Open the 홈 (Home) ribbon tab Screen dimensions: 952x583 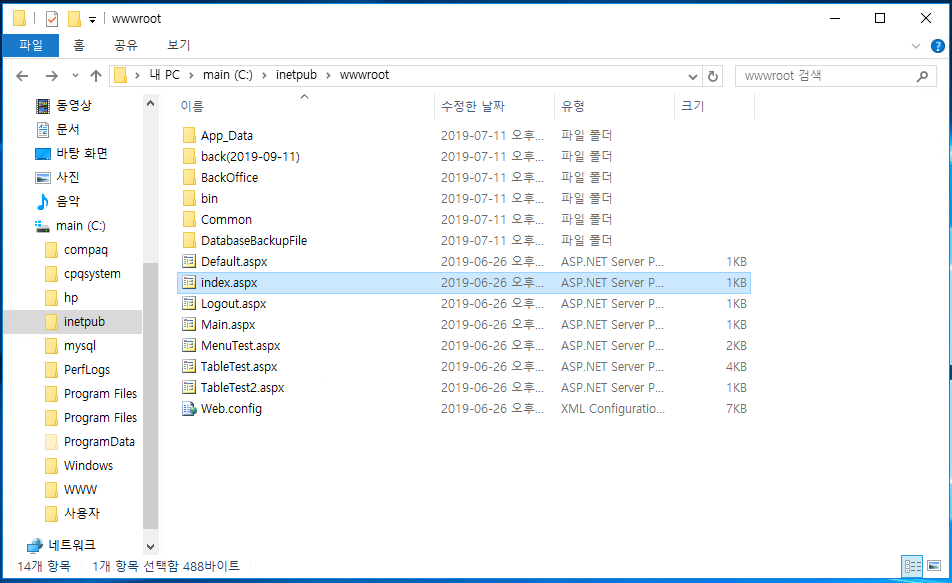point(79,46)
